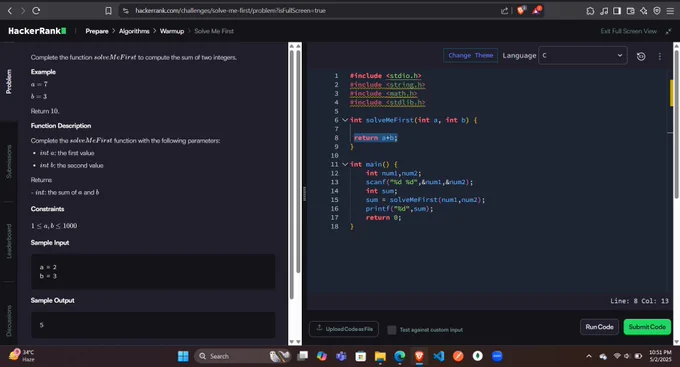Open Microsoft Edge from the taskbar
The height and width of the screenshot is (367, 680).
399,356
